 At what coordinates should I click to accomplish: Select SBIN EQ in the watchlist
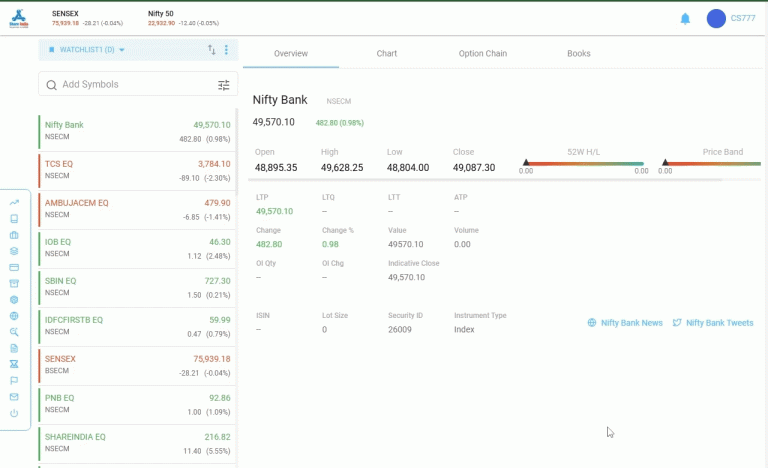pyautogui.click(x=137, y=288)
